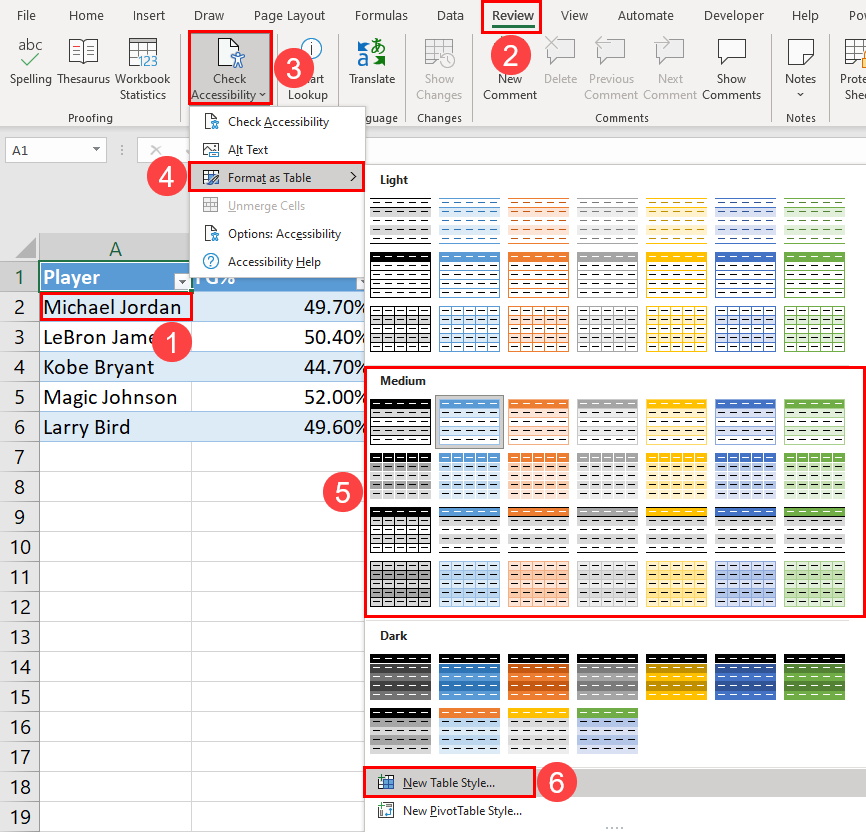Run the Spelling check
866x832 pixels.
[30, 62]
